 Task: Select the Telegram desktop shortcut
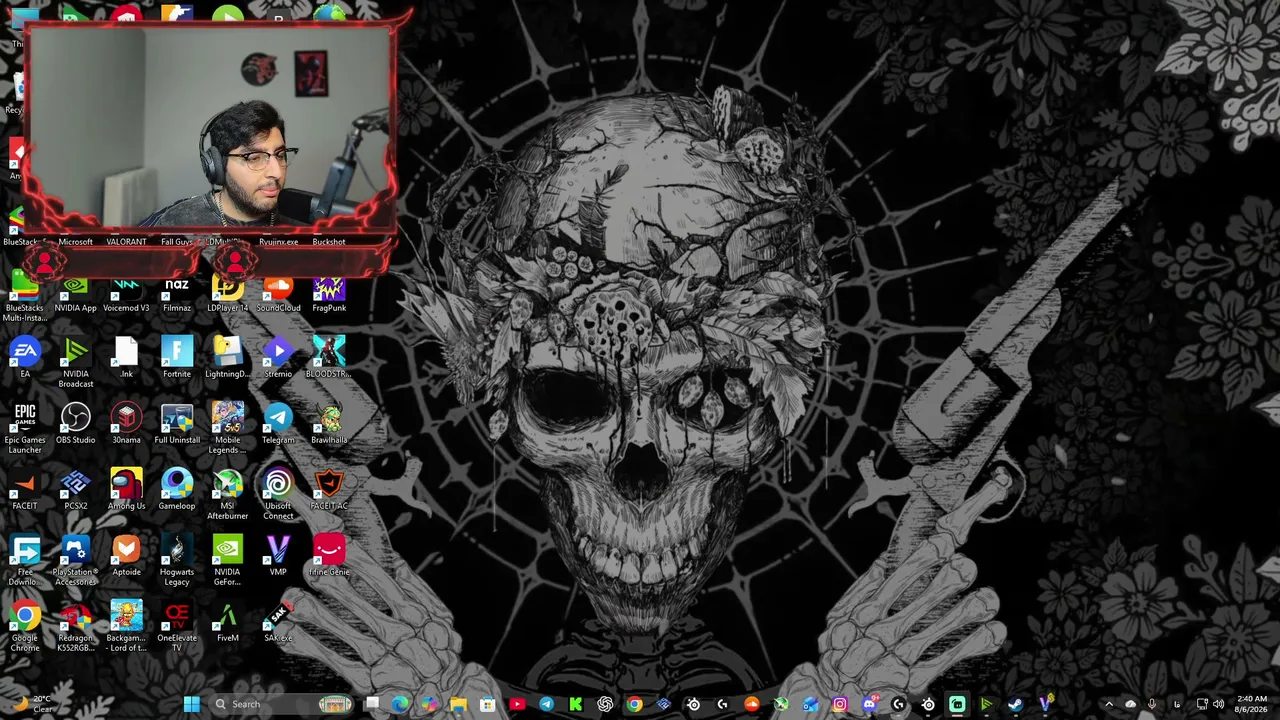[278, 424]
